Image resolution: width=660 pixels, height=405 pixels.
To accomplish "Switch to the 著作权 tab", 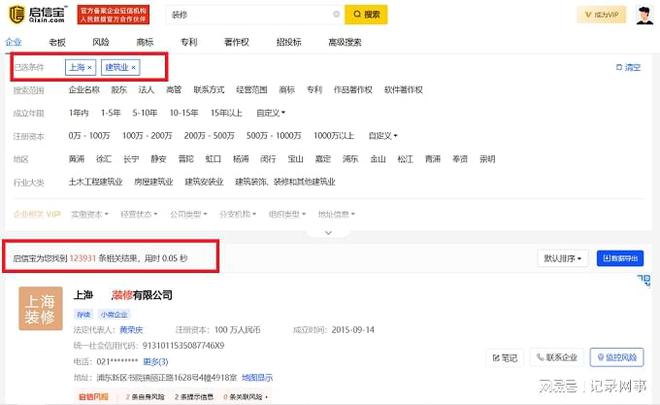I will [x=236, y=42].
